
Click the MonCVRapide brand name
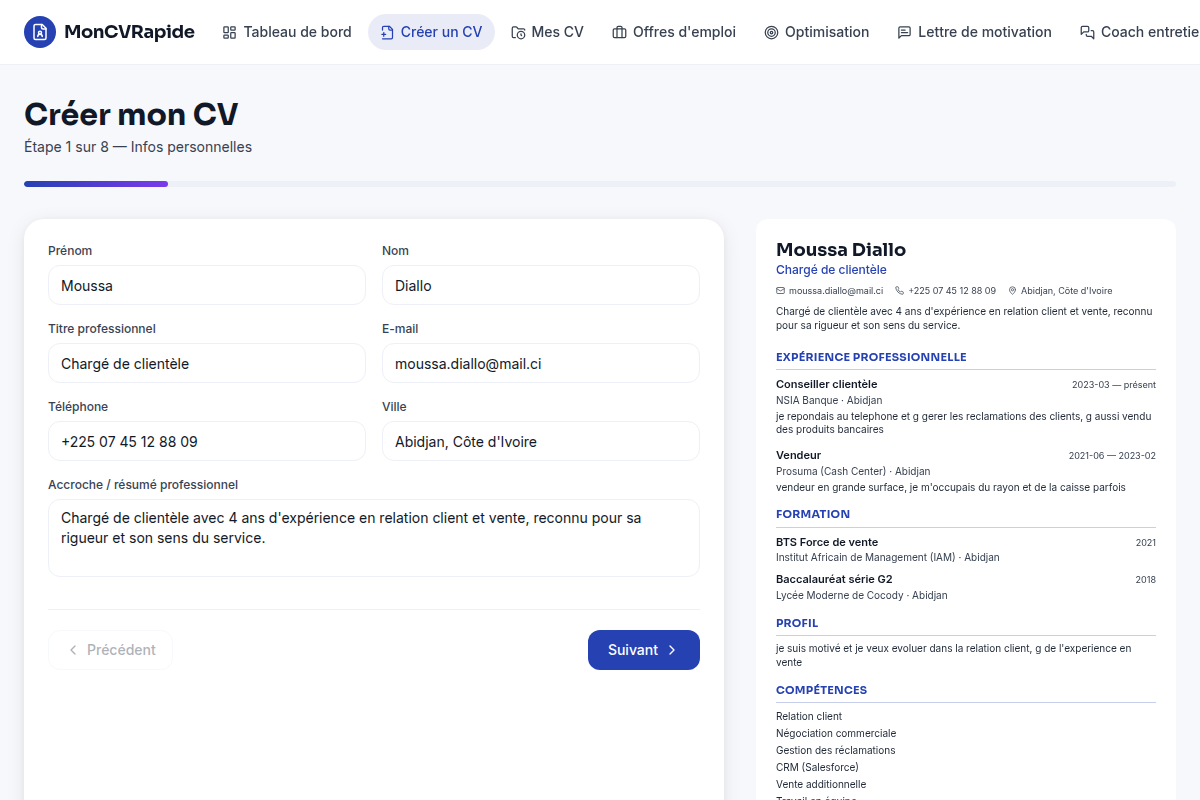coord(129,32)
